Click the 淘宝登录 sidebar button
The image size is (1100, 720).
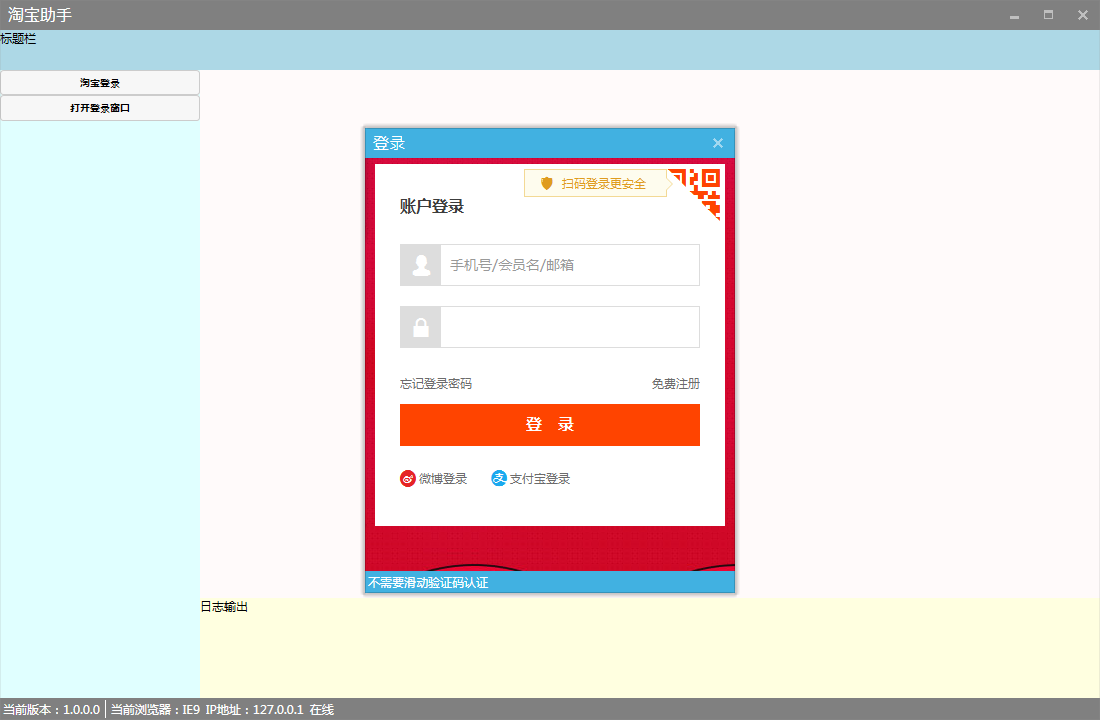[x=100, y=83]
